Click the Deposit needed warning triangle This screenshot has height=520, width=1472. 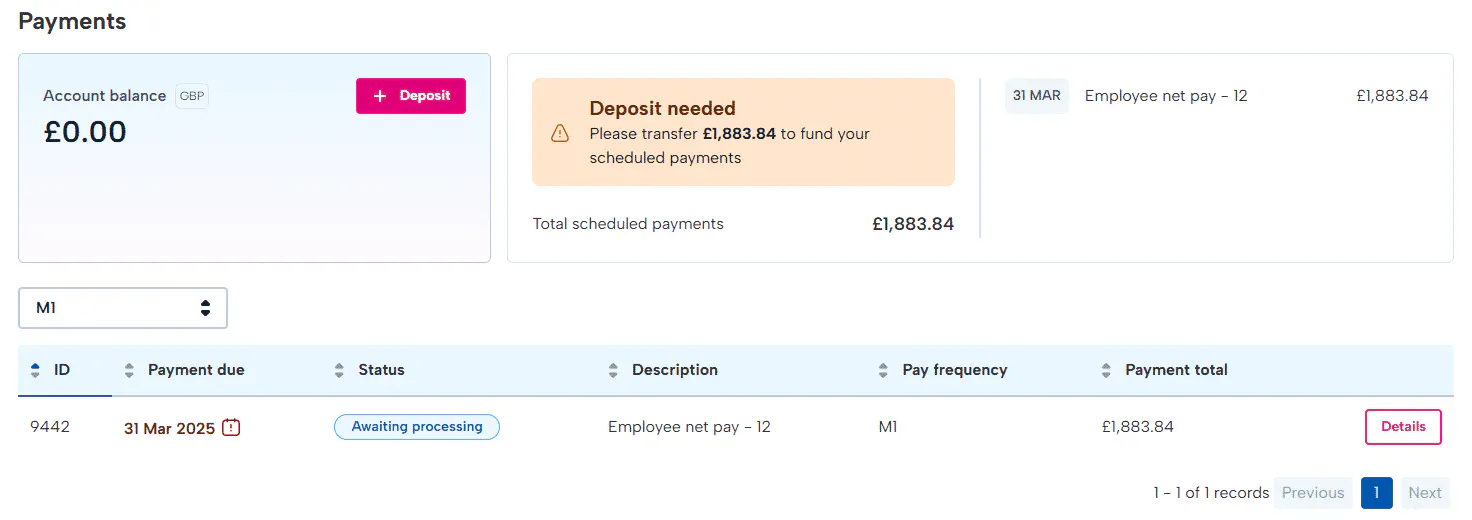[560, 133]
